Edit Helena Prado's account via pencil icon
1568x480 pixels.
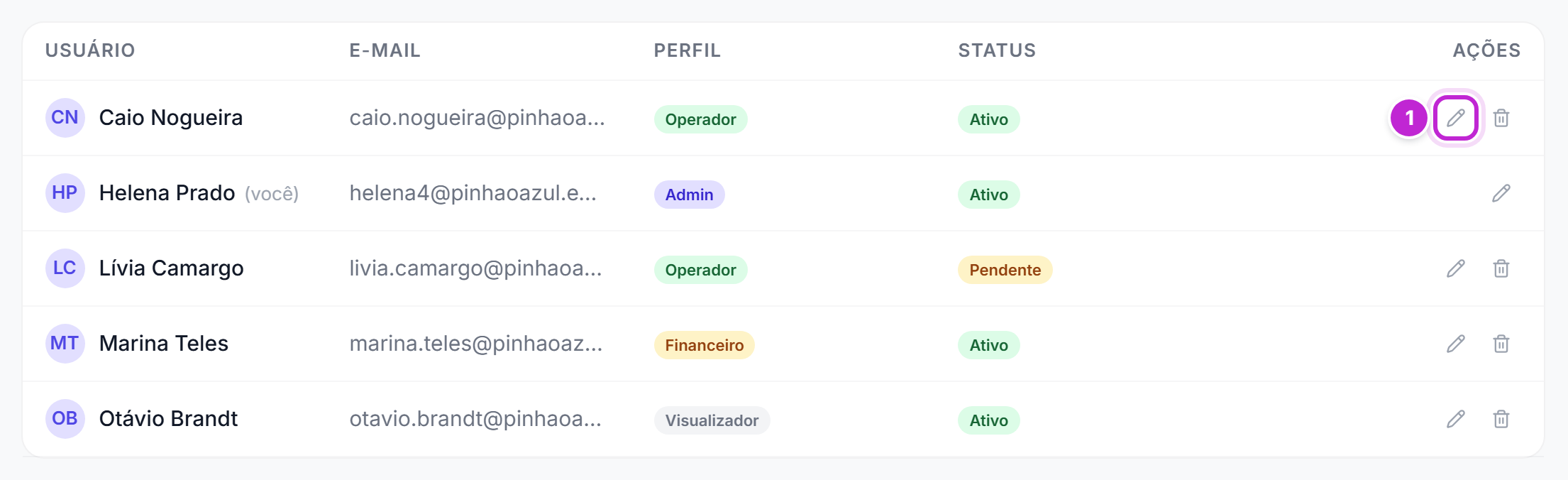point(1501,193)
